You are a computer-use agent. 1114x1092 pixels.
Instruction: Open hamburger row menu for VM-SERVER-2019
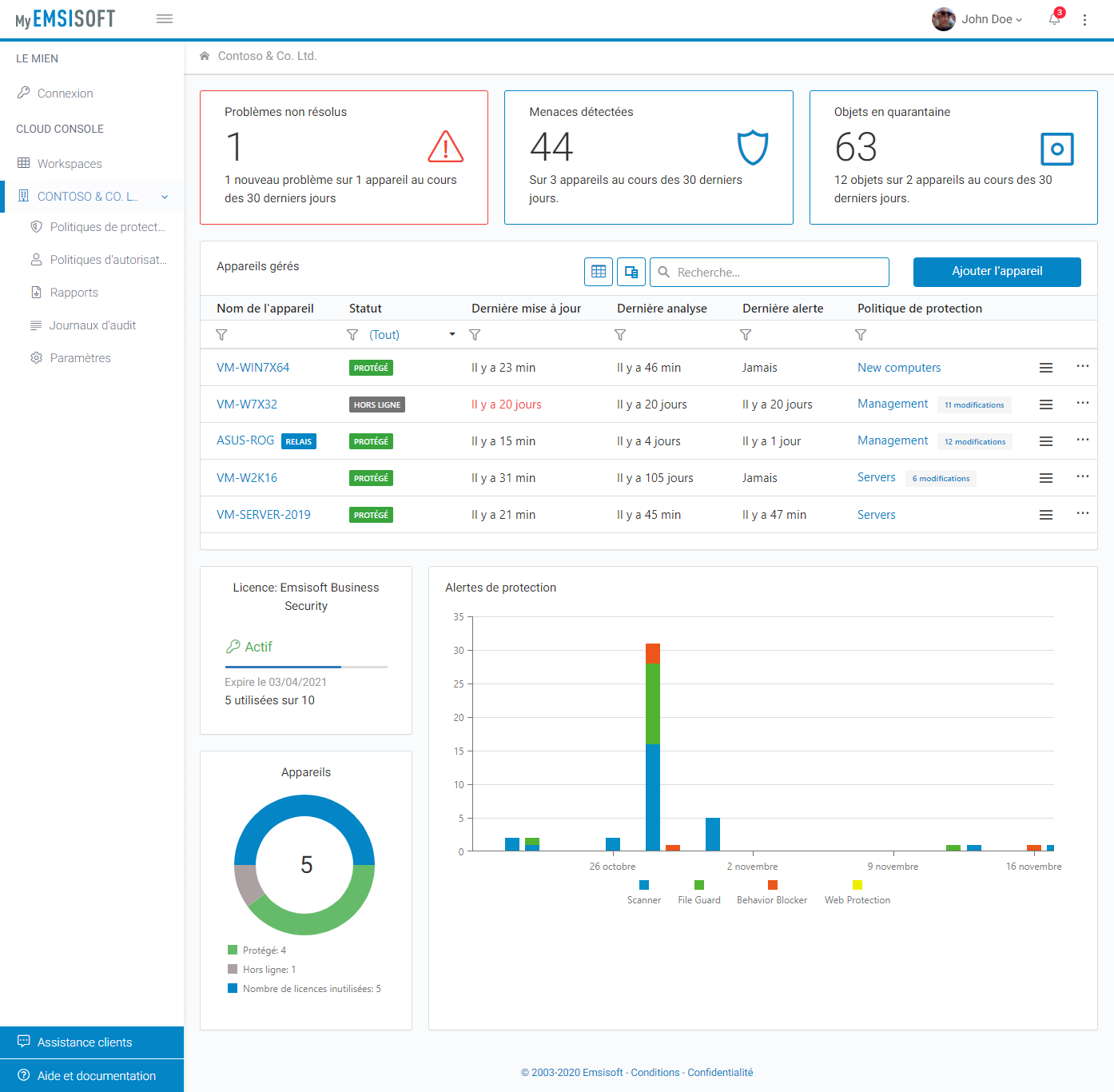pyautogui.click(x=1046, y=515)
